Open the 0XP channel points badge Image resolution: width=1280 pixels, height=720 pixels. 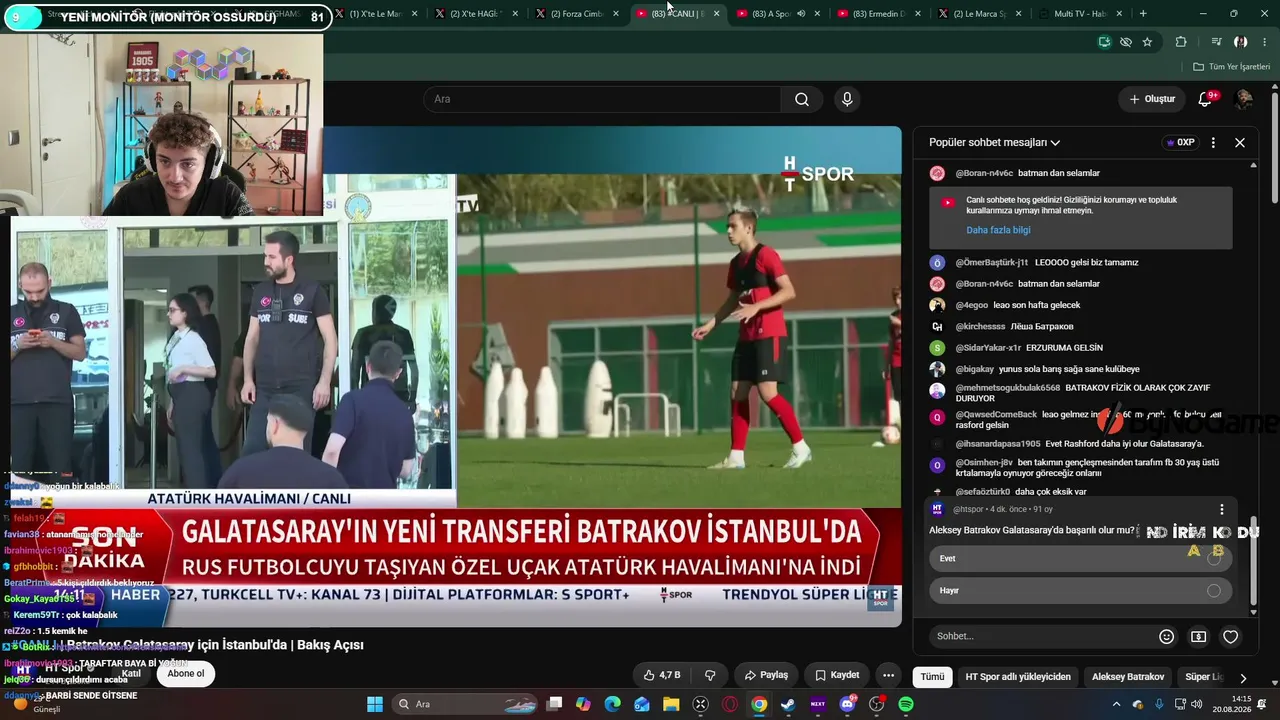tap(1181, 143)
